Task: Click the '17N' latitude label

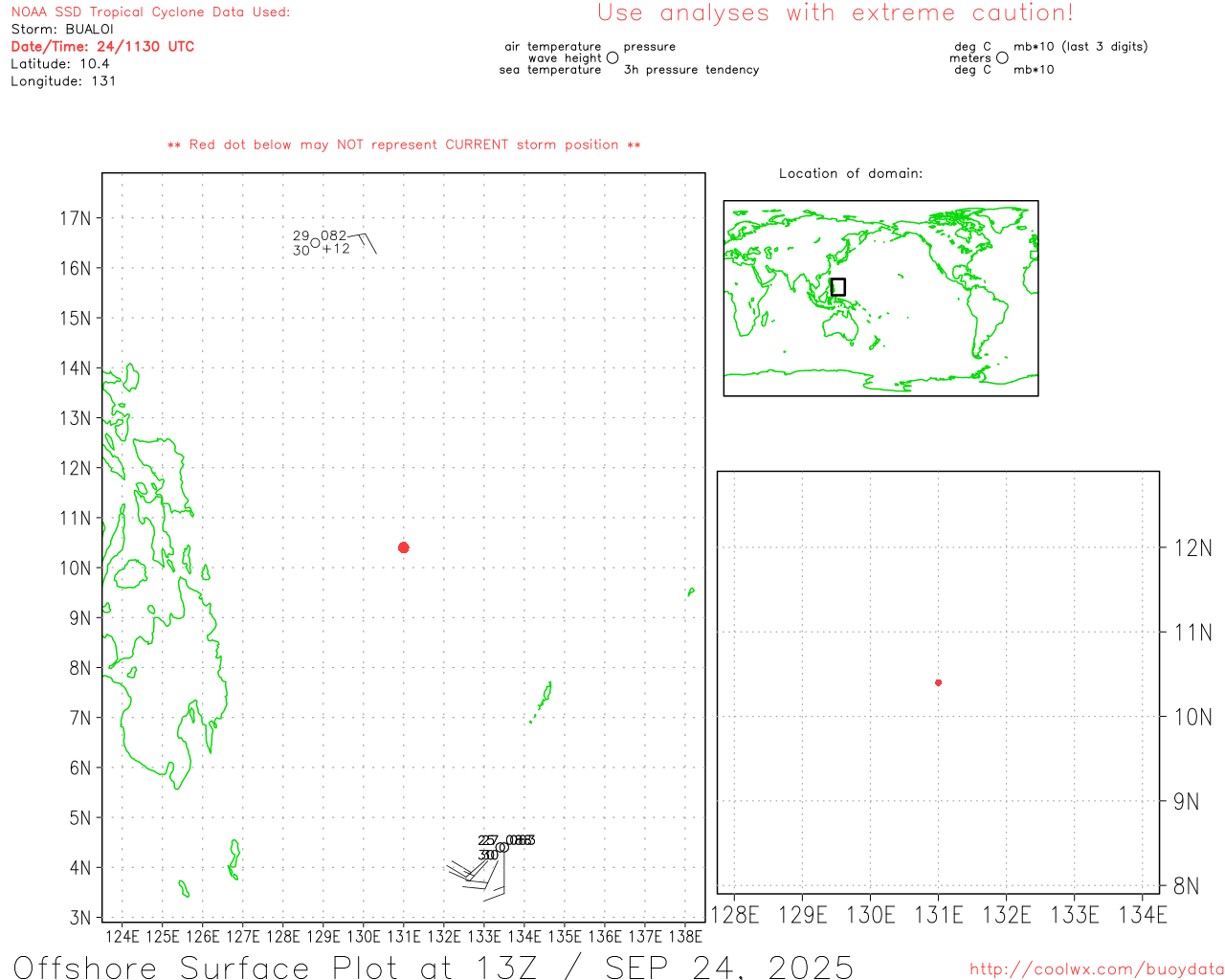Action: (75, 218)
